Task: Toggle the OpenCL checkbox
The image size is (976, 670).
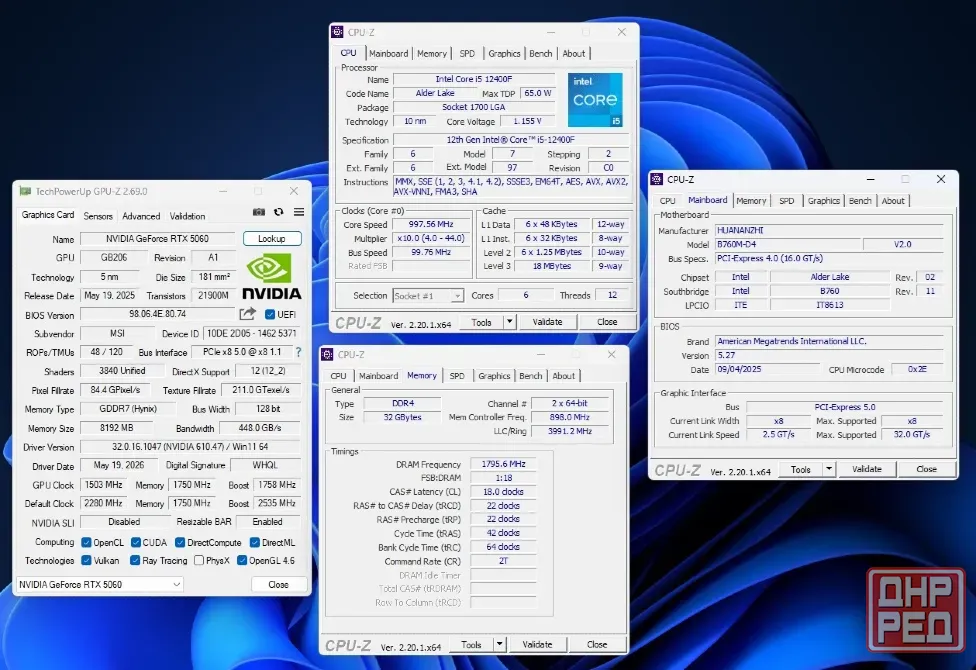Action: [87, 542]
